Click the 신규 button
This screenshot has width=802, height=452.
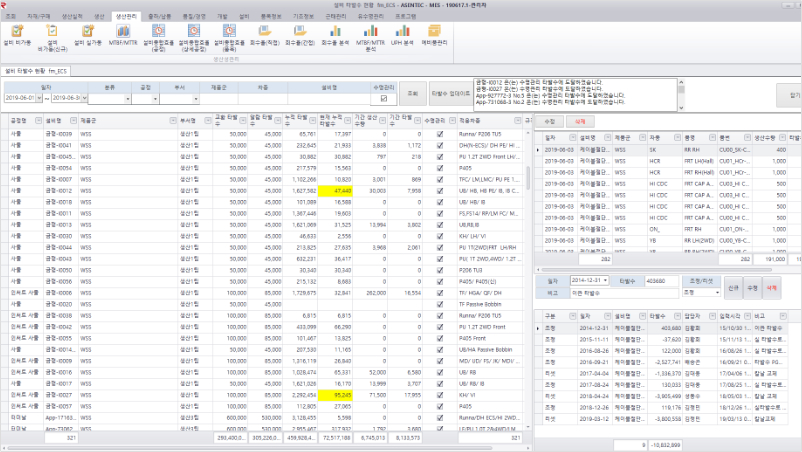click(733, 288)
